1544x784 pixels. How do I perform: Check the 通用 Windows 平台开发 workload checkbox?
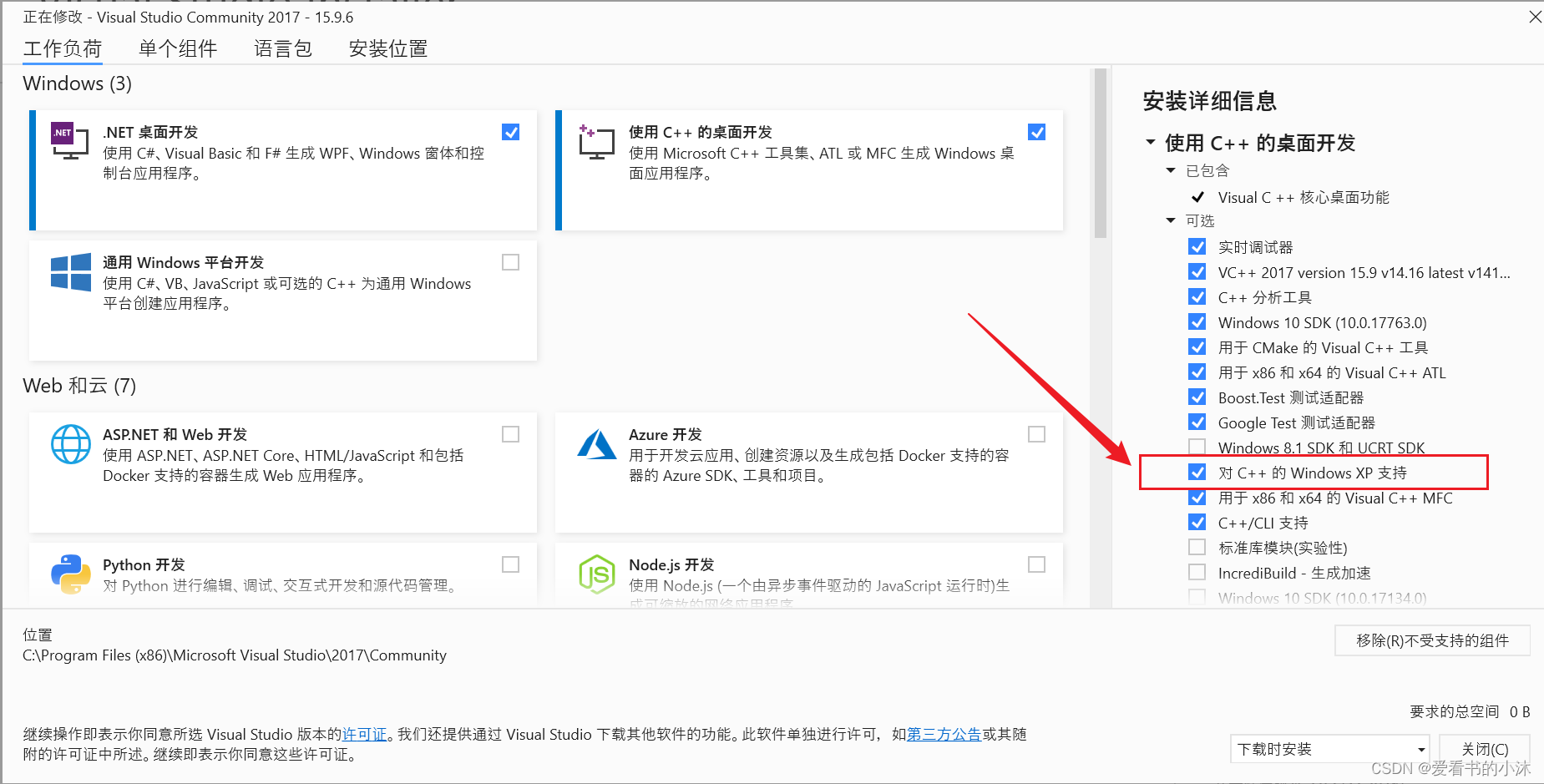pos(511,262)
